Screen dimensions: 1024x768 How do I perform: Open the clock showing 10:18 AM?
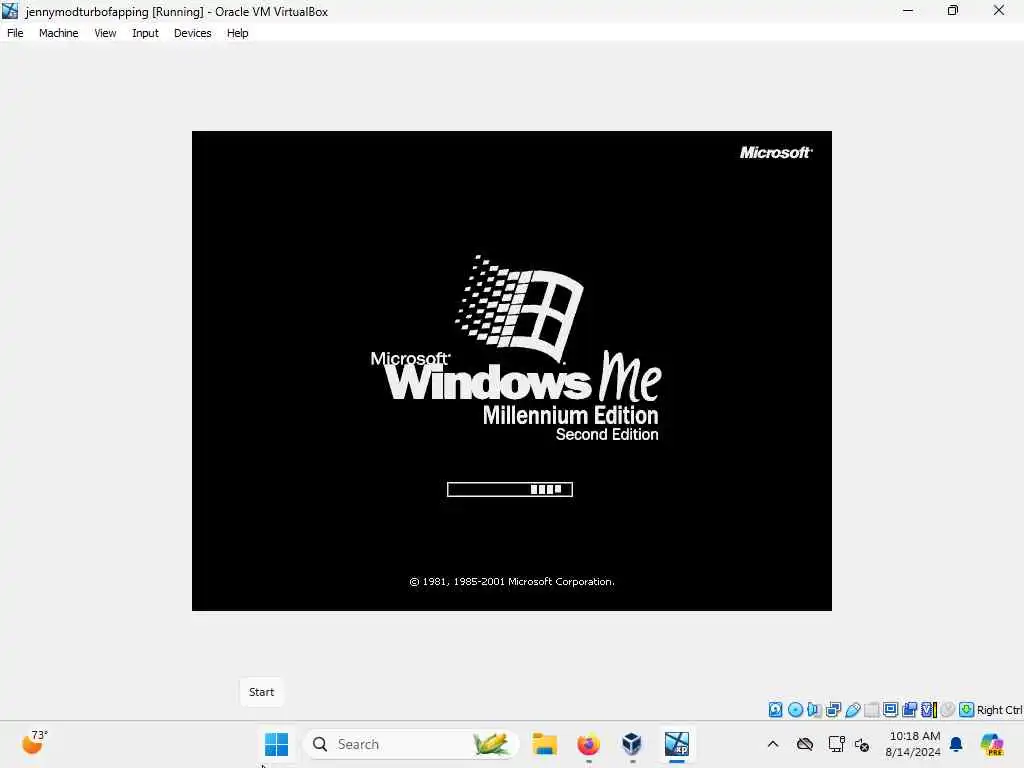[x=914, y=744]
